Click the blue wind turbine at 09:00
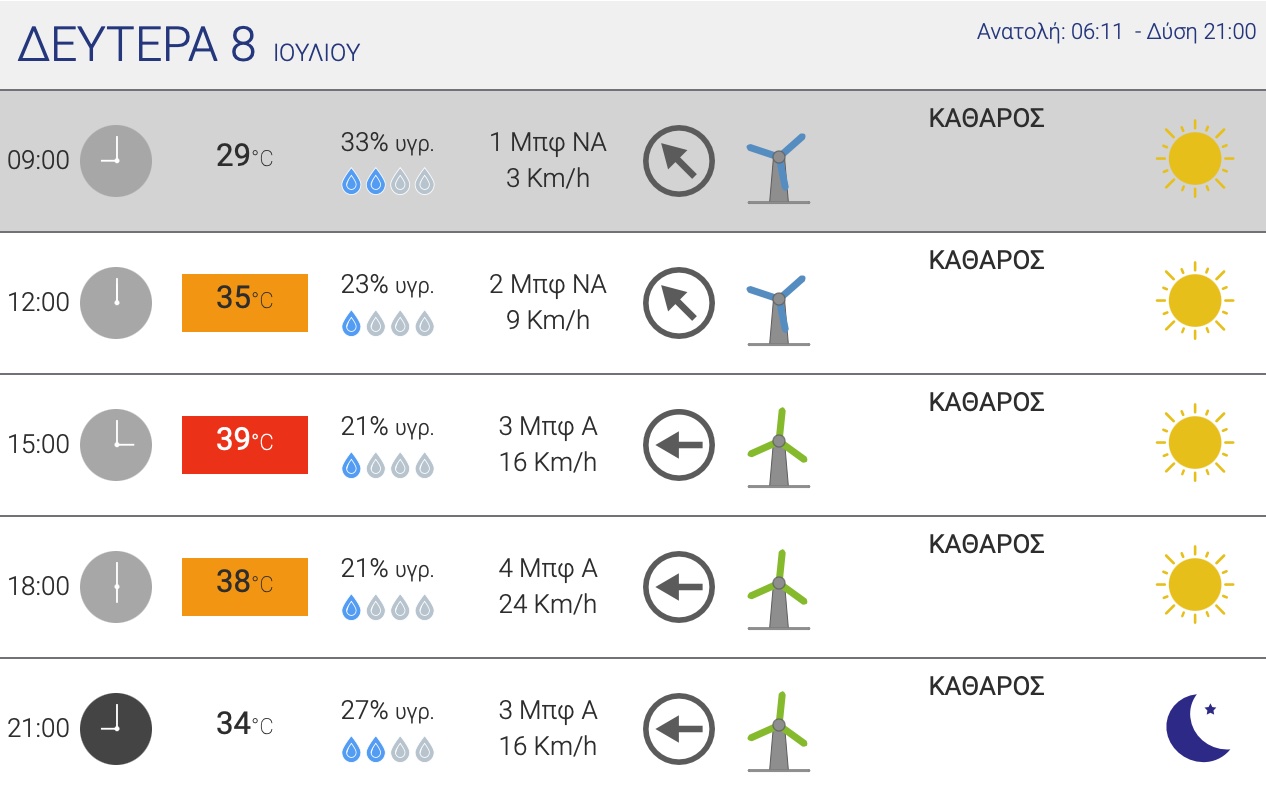1266x796 pixels. tap(777, 168)
